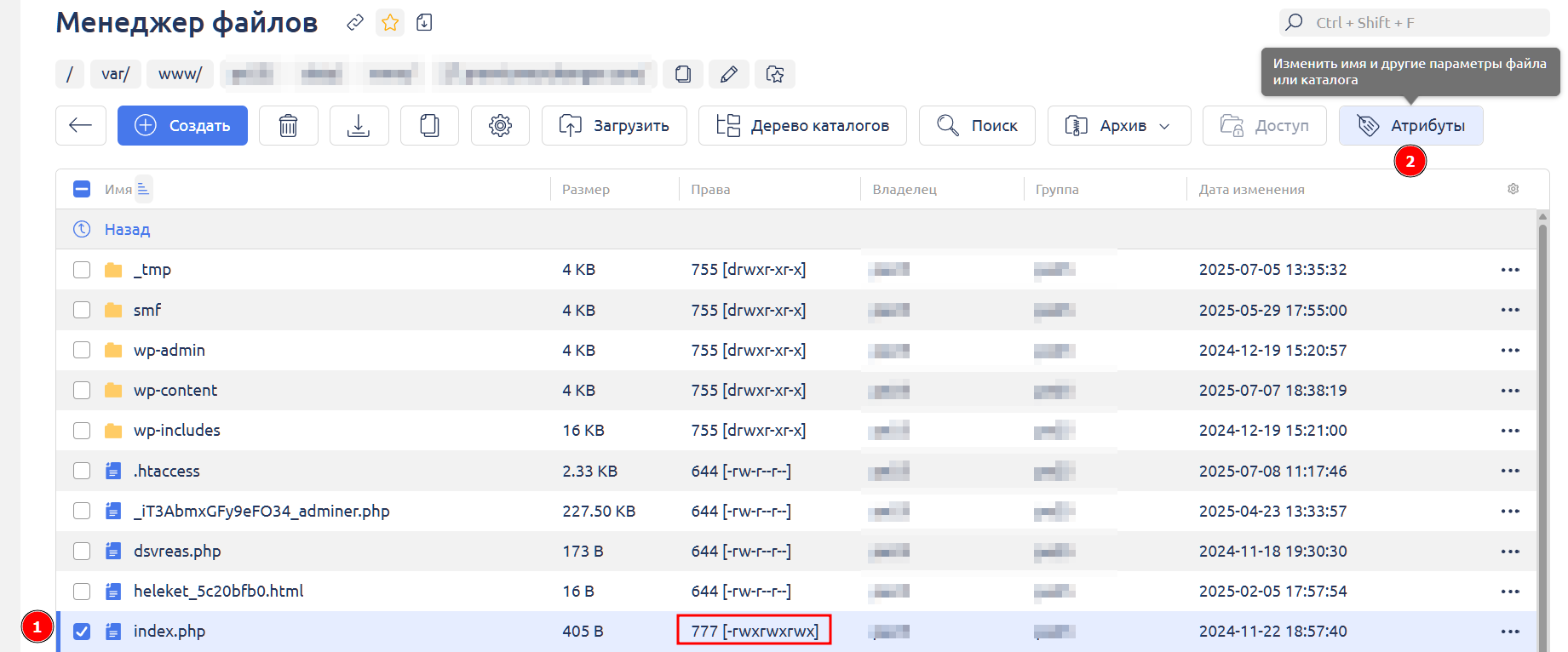The width and height of the screenshot is (1568, 652).
Task: Click the trash delete icon in toolbar
Action: point(289,126)
